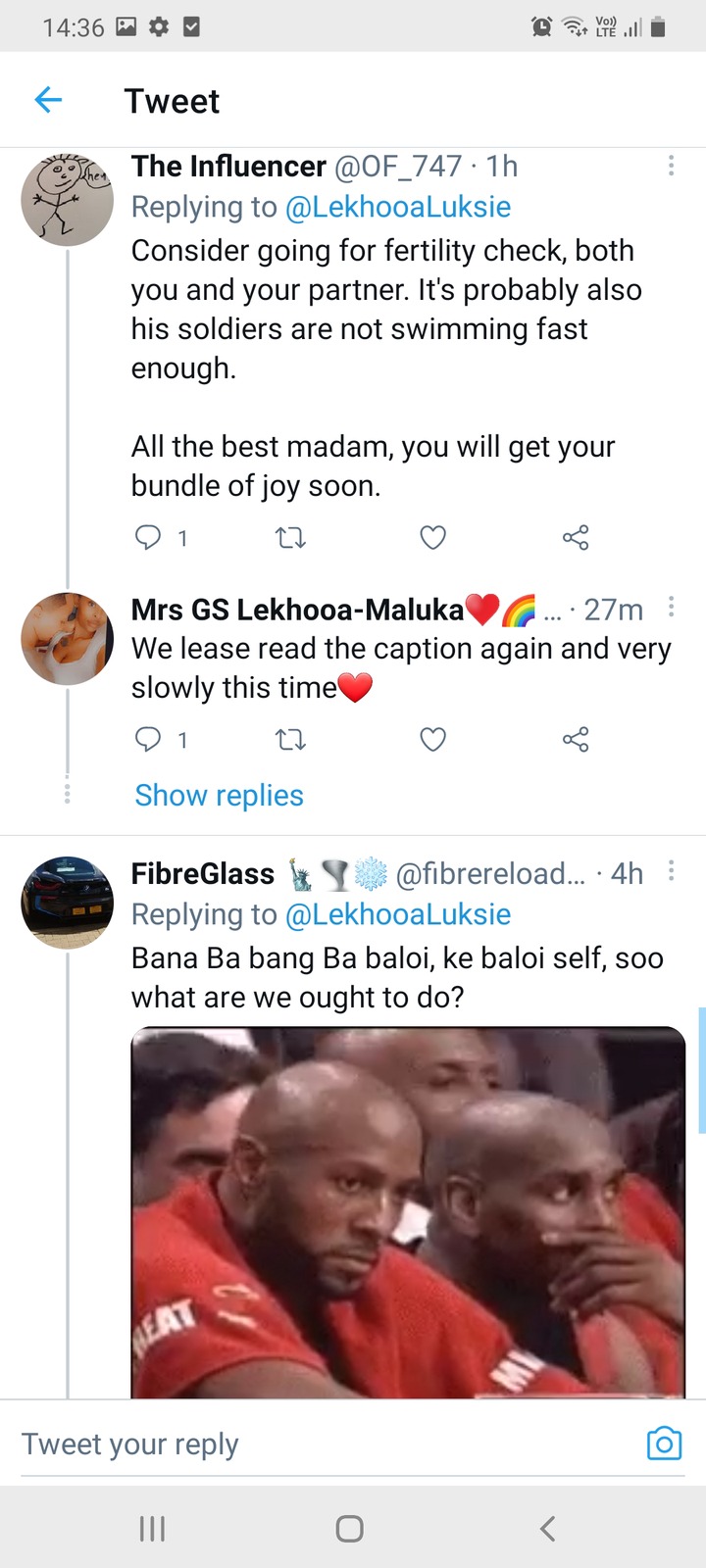706x1568 pixels.
Task: View FibreGlass profile avatar
Action: coord(68,903)
